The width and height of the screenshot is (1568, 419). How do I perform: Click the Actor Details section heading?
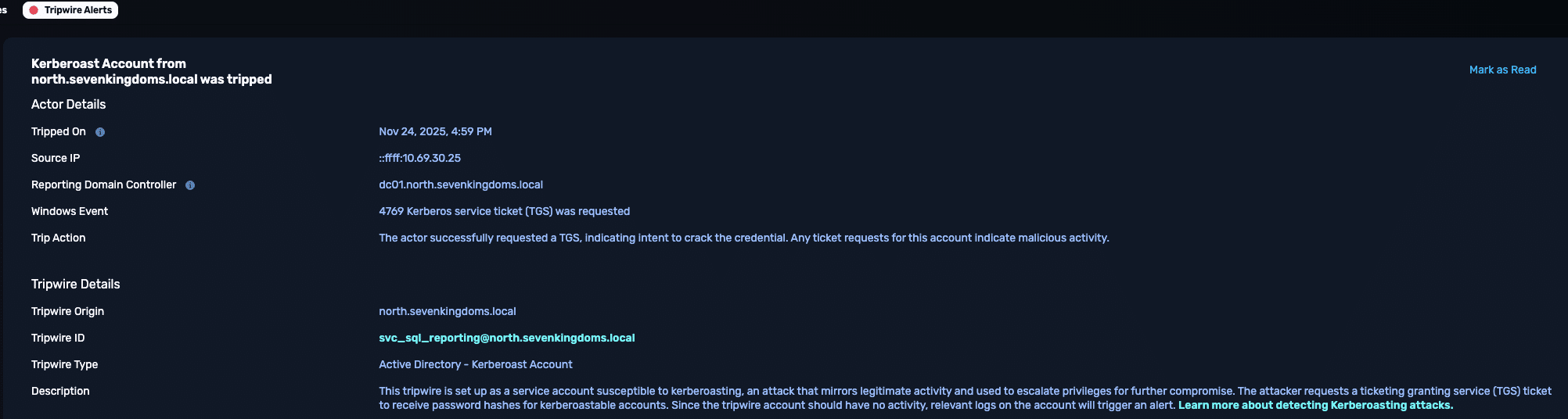[68, 104]
